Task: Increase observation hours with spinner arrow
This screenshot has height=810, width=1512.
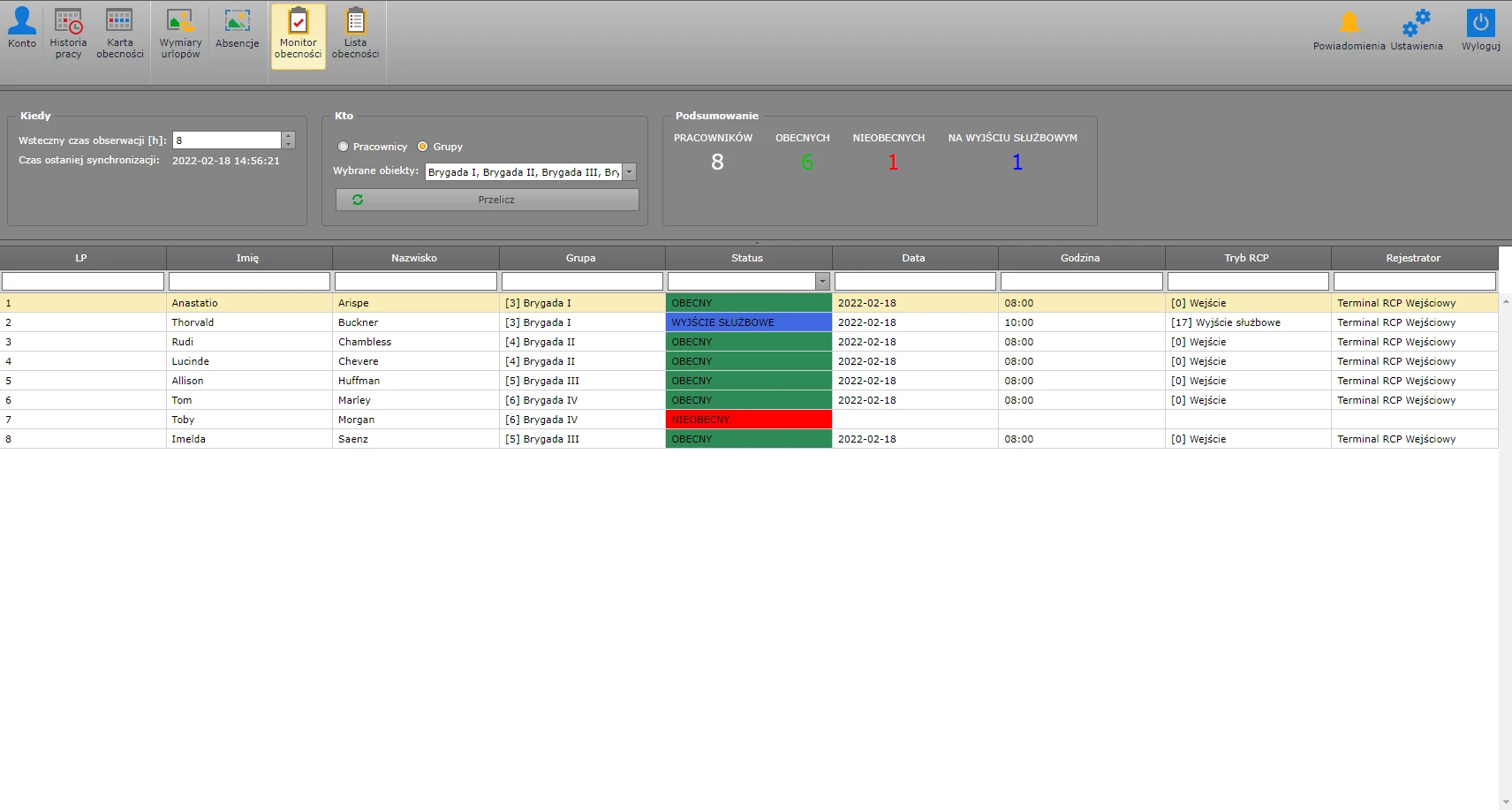Action: [288, 136]
